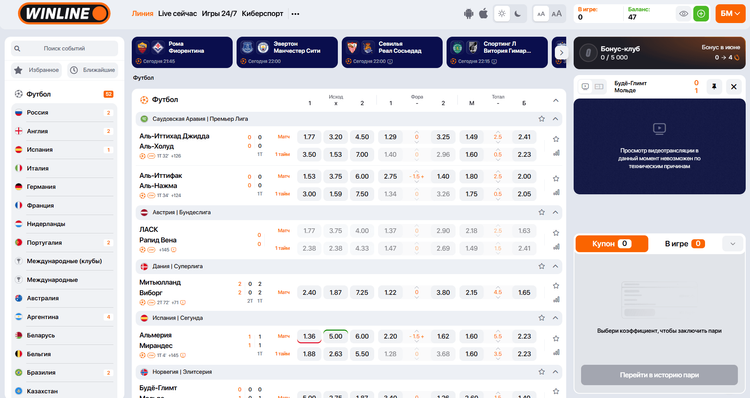Select the small font size option
Viewport: 750px width, 398px height.
tap(541, 14)
